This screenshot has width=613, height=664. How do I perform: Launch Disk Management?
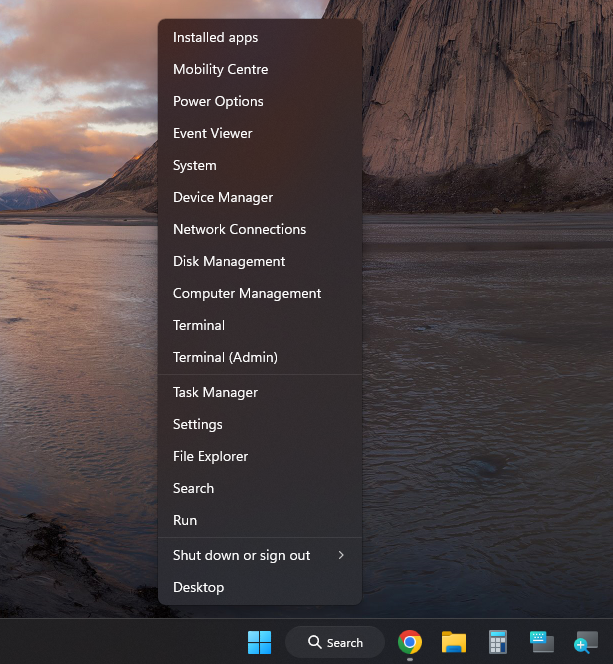260,261
